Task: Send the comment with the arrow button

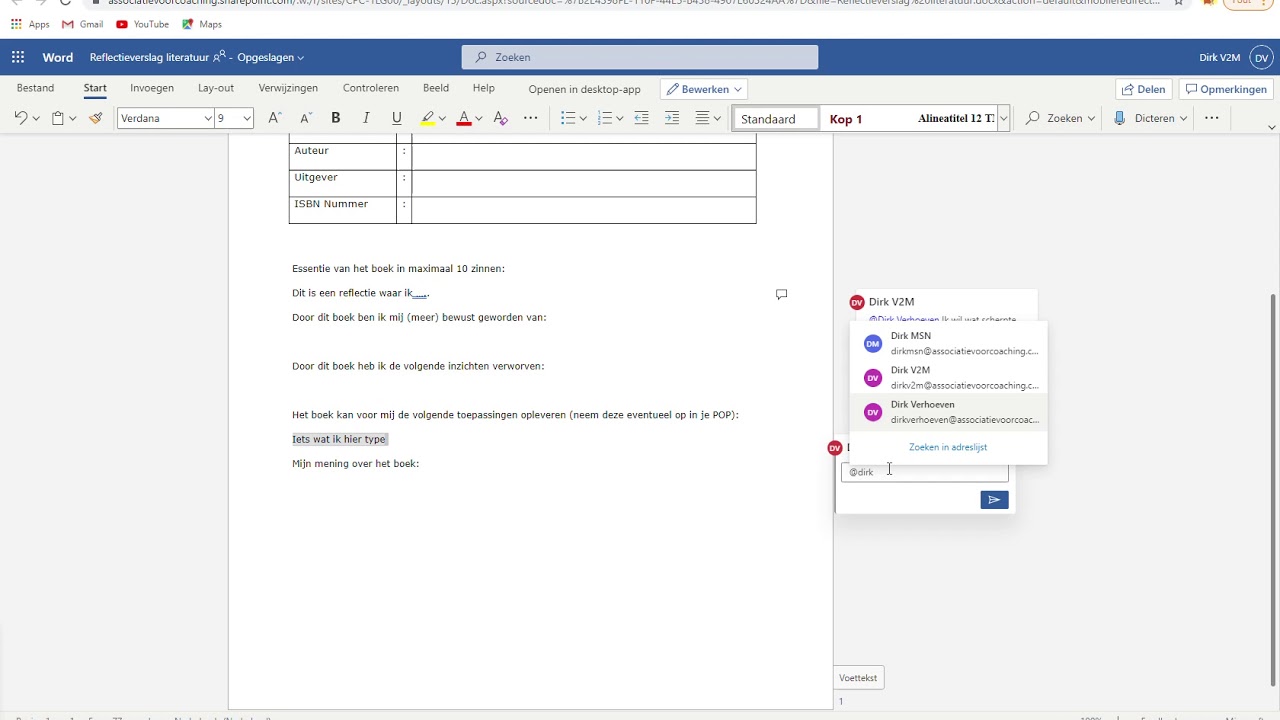Action: click(994, 500)
